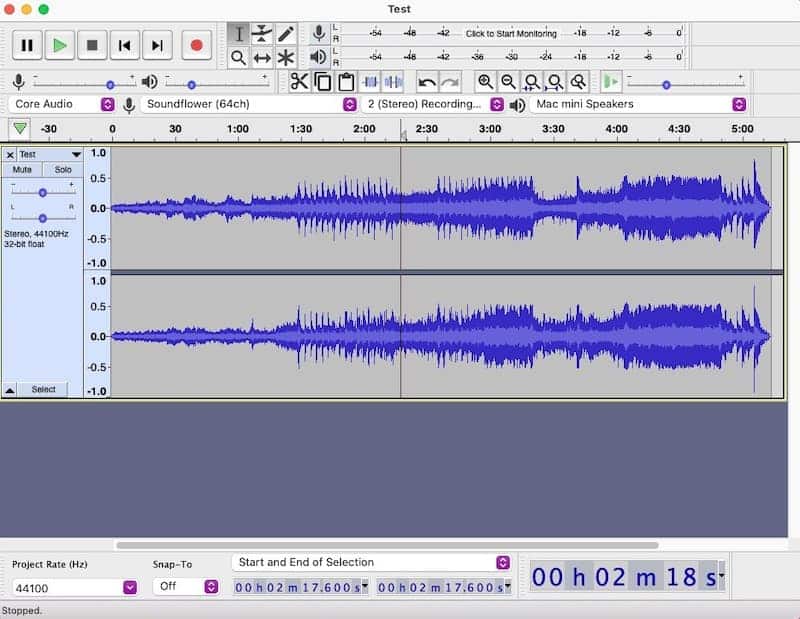This screenshot has height=619, width=800.
Task: Select the Envelope tool
Action: pyautogui.click(x=262, y=34)
